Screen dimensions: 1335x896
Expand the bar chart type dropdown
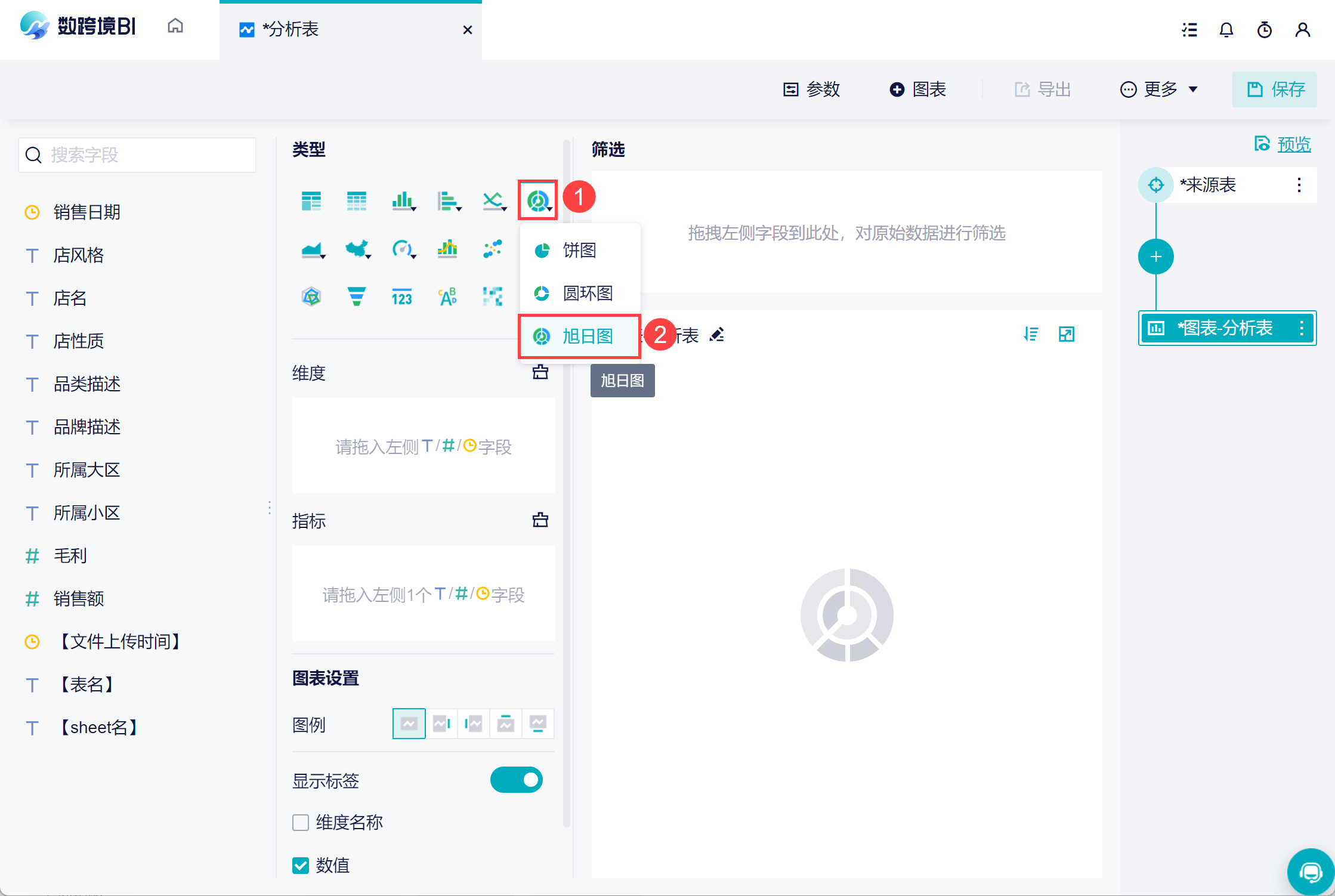[414, 208]
